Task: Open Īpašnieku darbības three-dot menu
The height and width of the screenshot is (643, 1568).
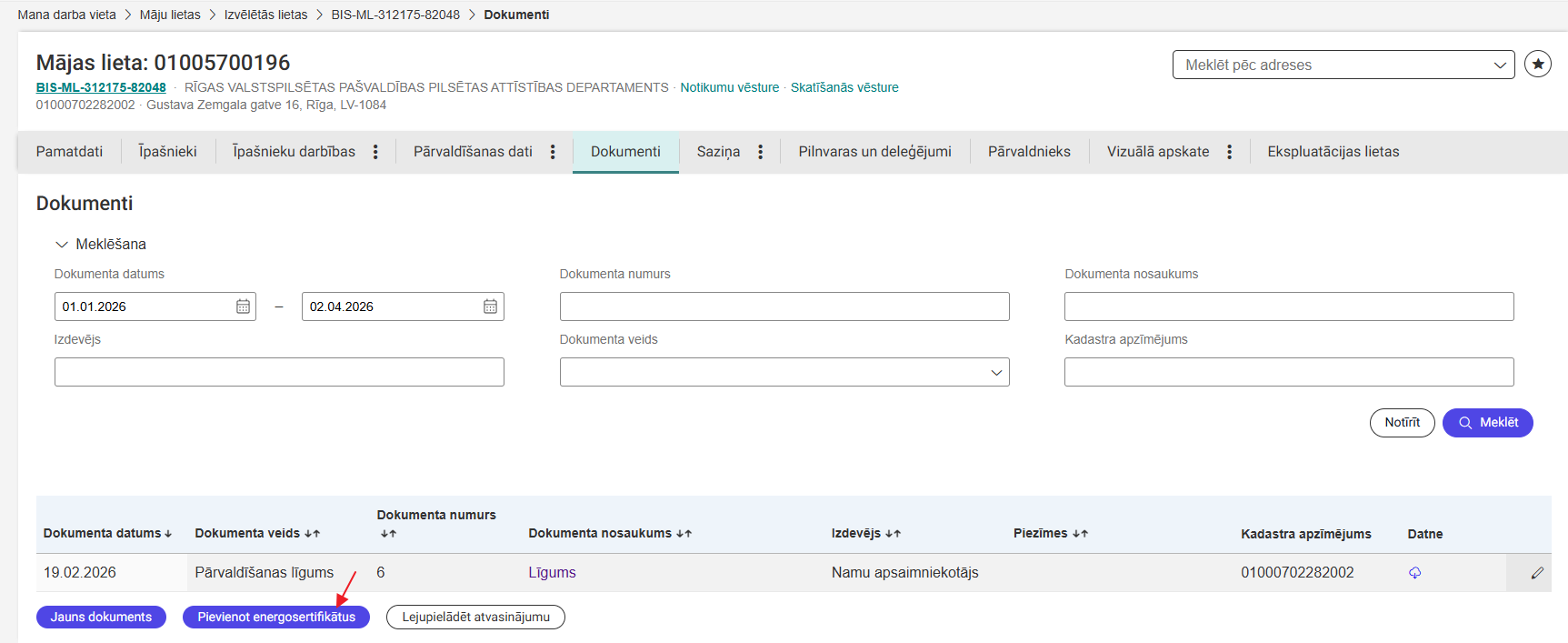Action: tap(375, 152)
